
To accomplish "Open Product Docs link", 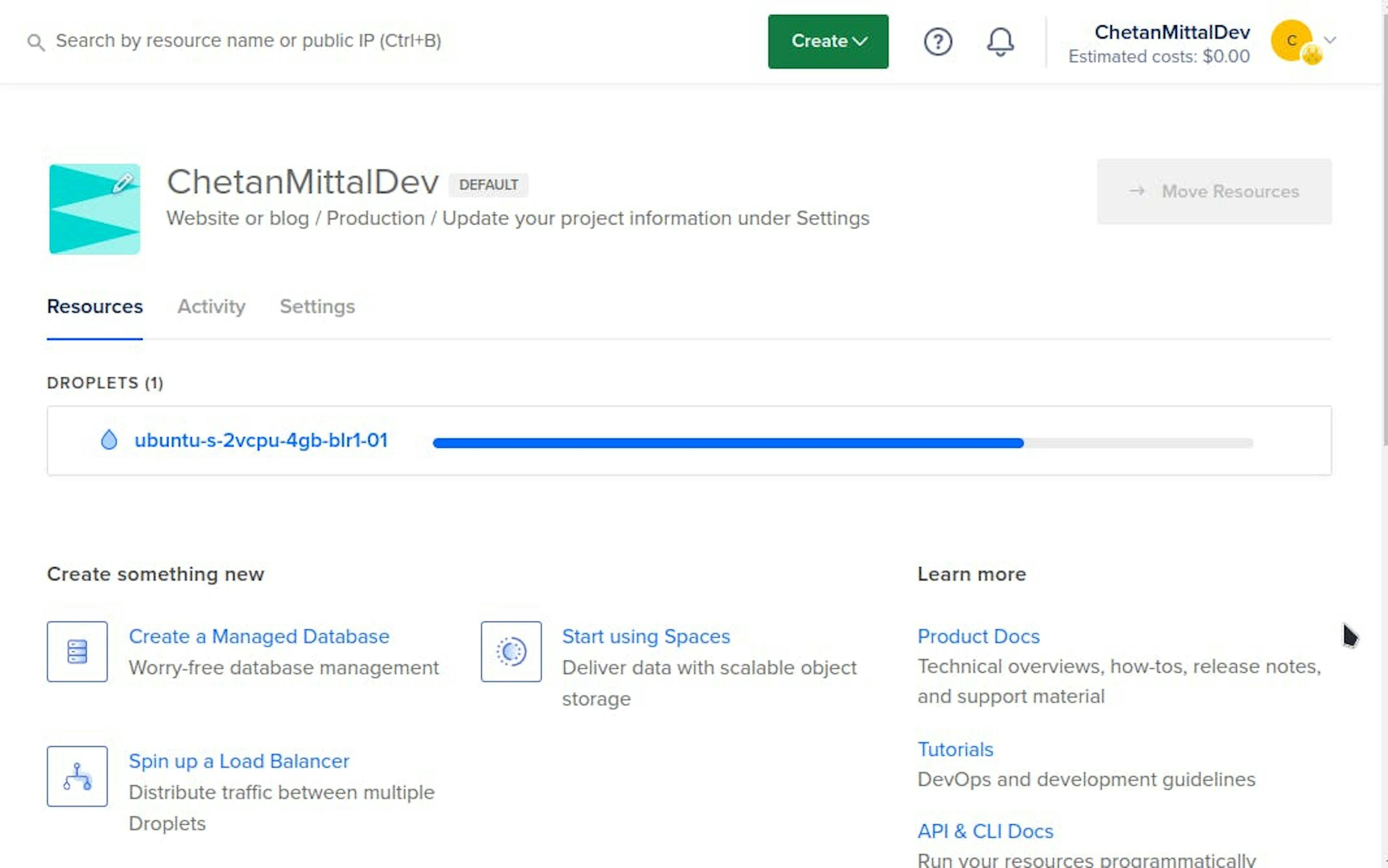I will (978, 637).
